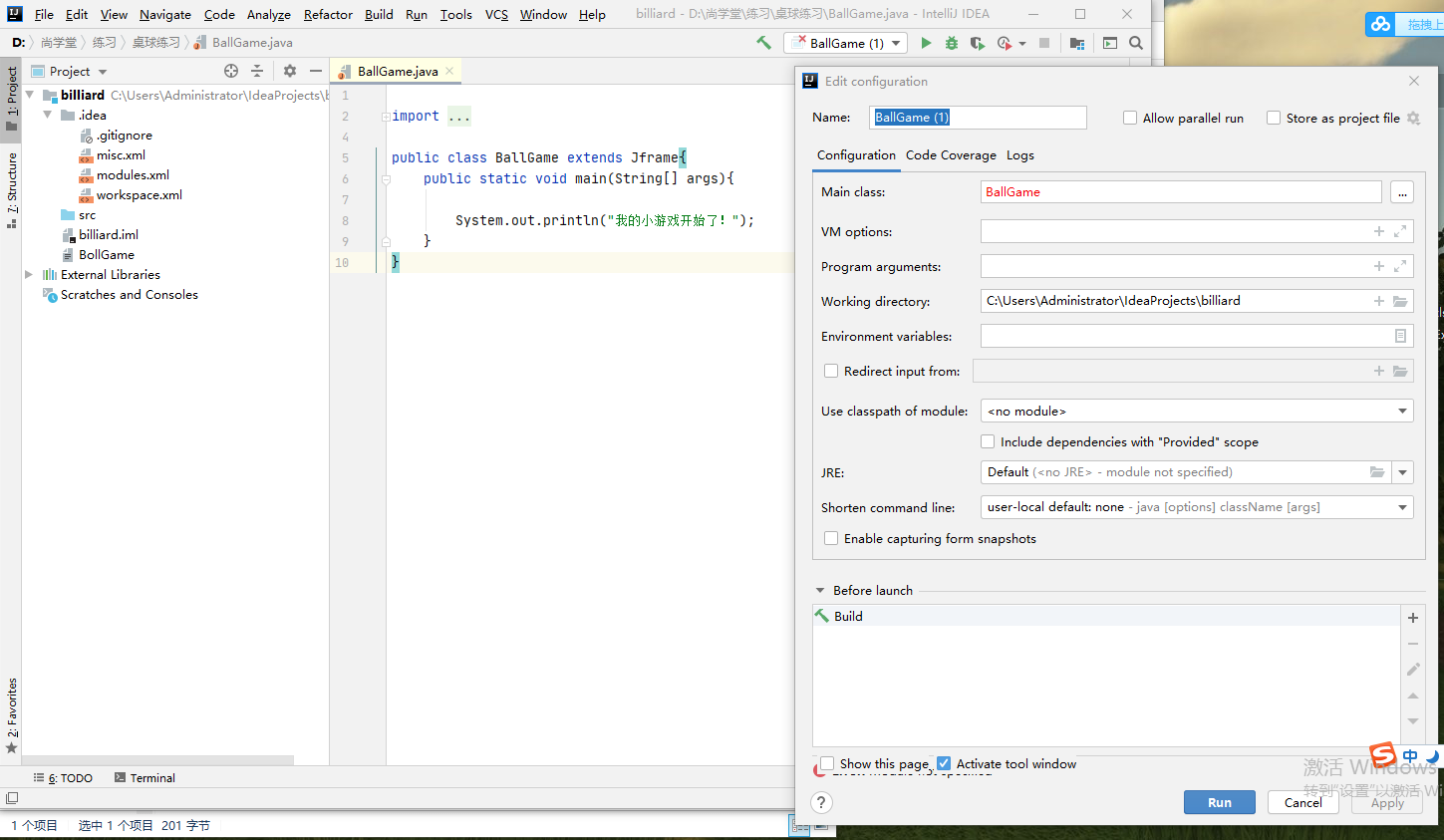Click the Build project hammer icon
Image resolution: width=1444 pixels, height=840 pixels.
coord(763,43)
